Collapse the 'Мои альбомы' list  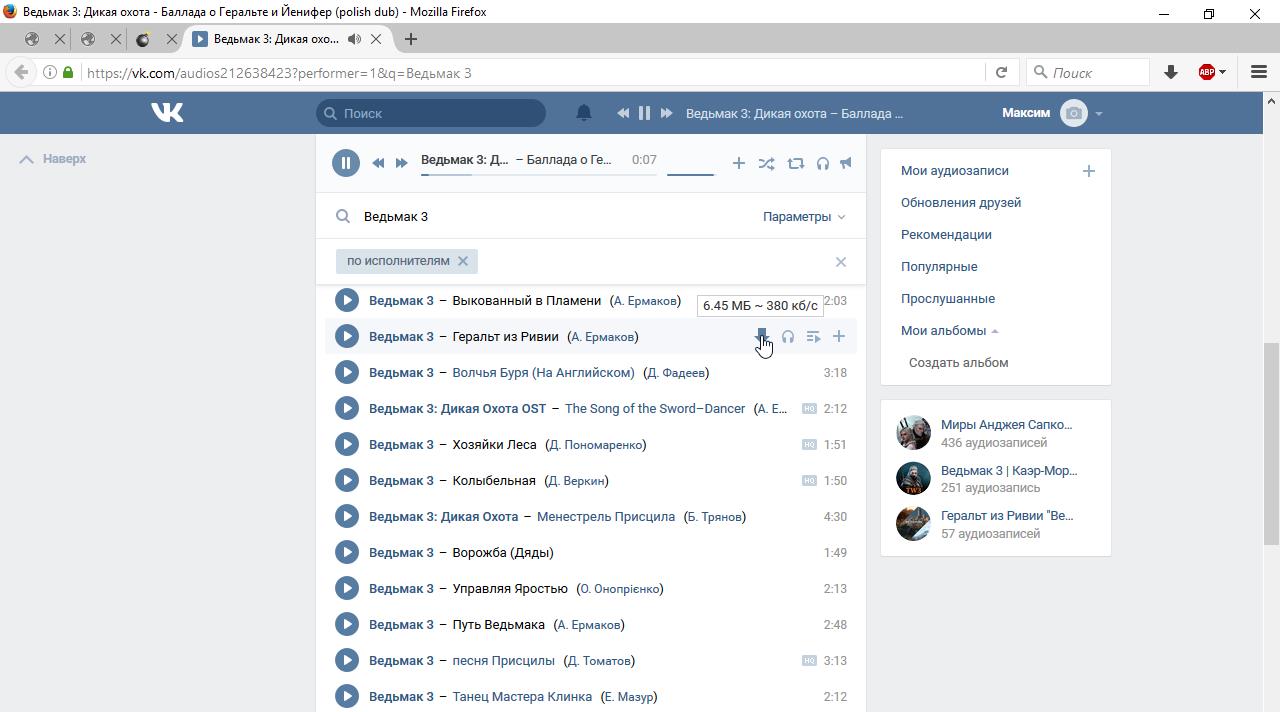click(950, 331)
